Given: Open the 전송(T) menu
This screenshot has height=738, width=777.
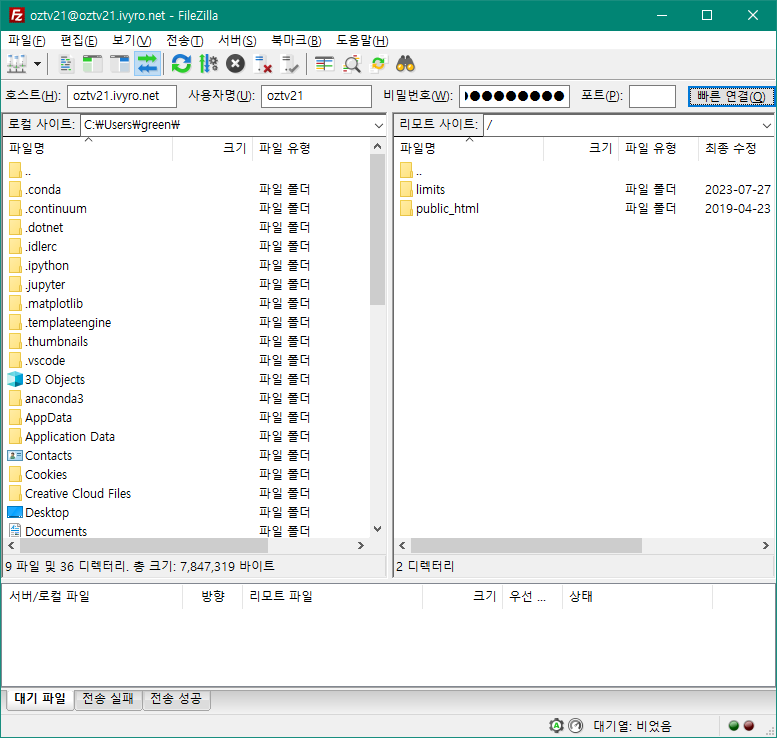Looking at the screenshot, I should click(184, 41).
